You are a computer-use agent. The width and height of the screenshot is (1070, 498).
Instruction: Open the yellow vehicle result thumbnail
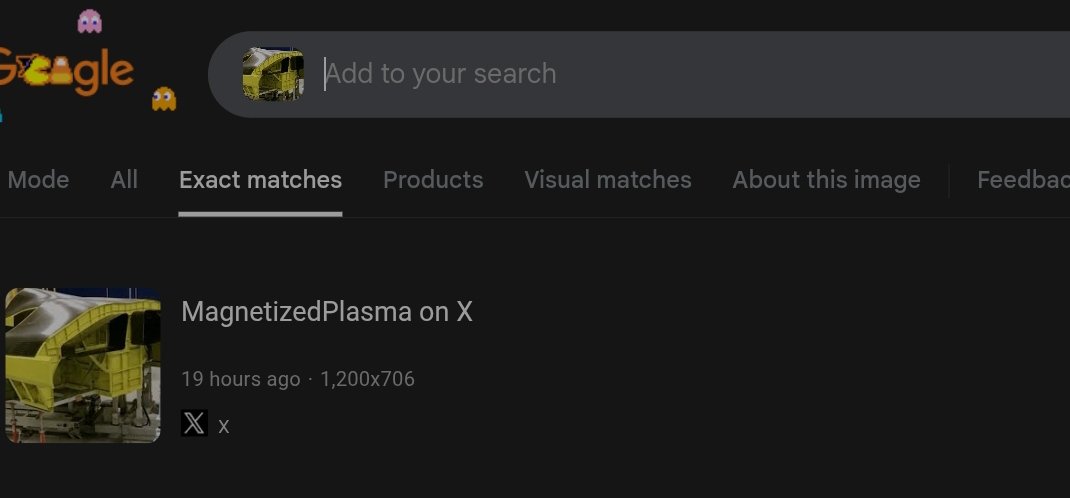(83, 365)
